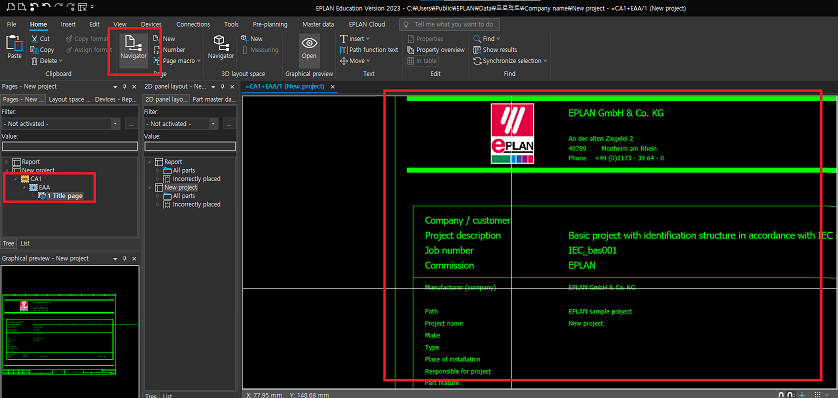Viewport: 838px width, 398px height.
Task: Open the Find dropdown
Action: point(487,38)
